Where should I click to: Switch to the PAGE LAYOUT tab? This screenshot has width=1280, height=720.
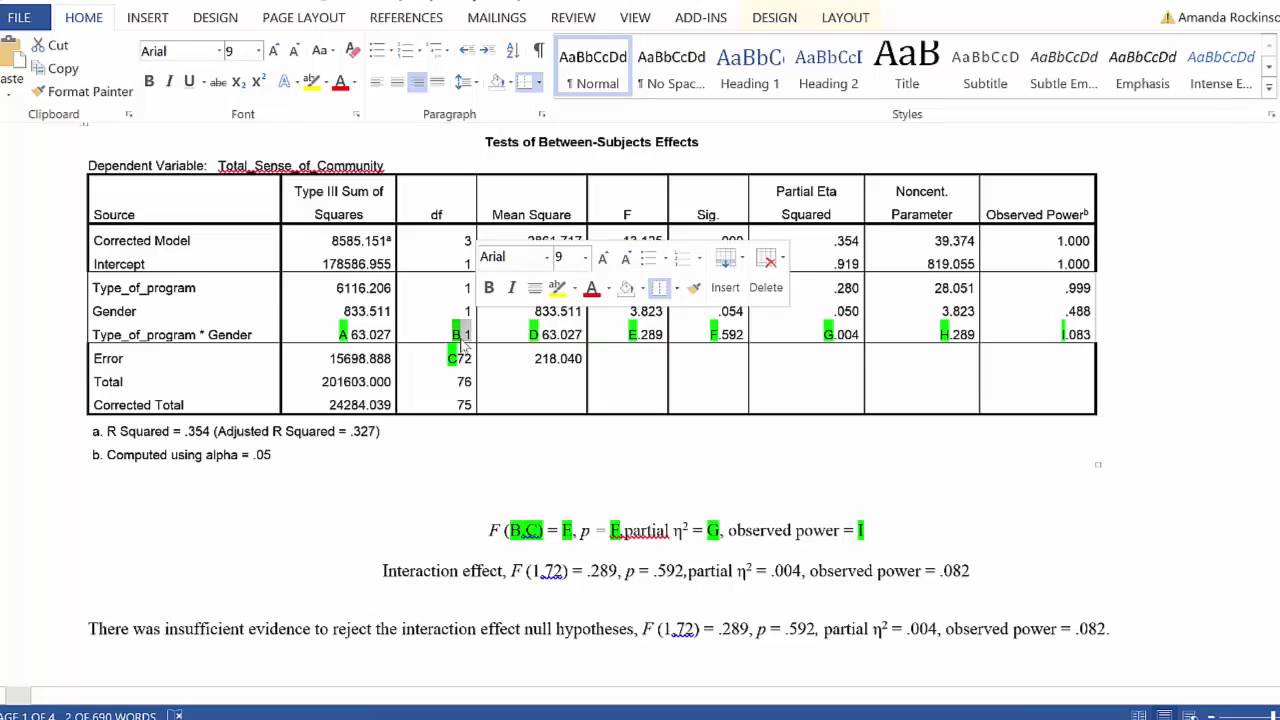point(304,17)
